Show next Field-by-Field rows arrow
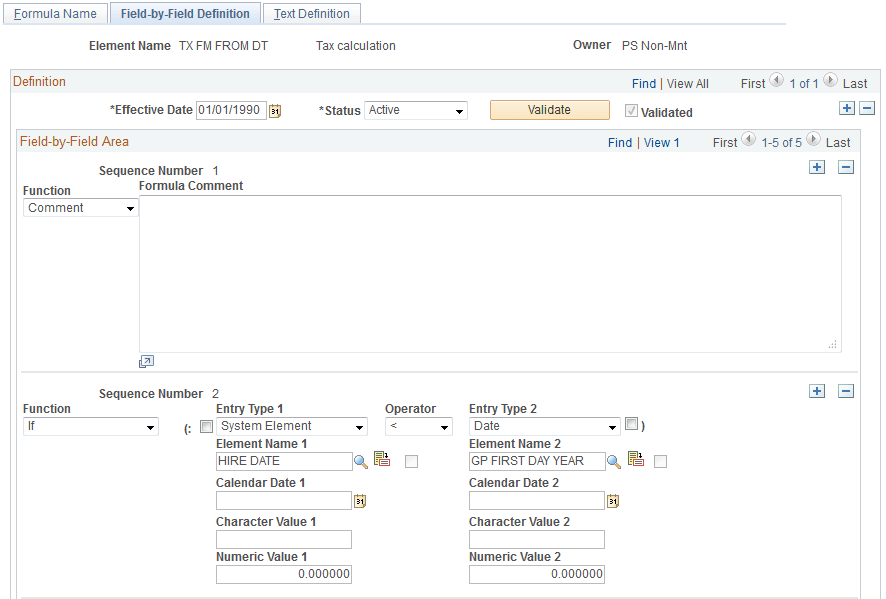 (x=813, y=140)
